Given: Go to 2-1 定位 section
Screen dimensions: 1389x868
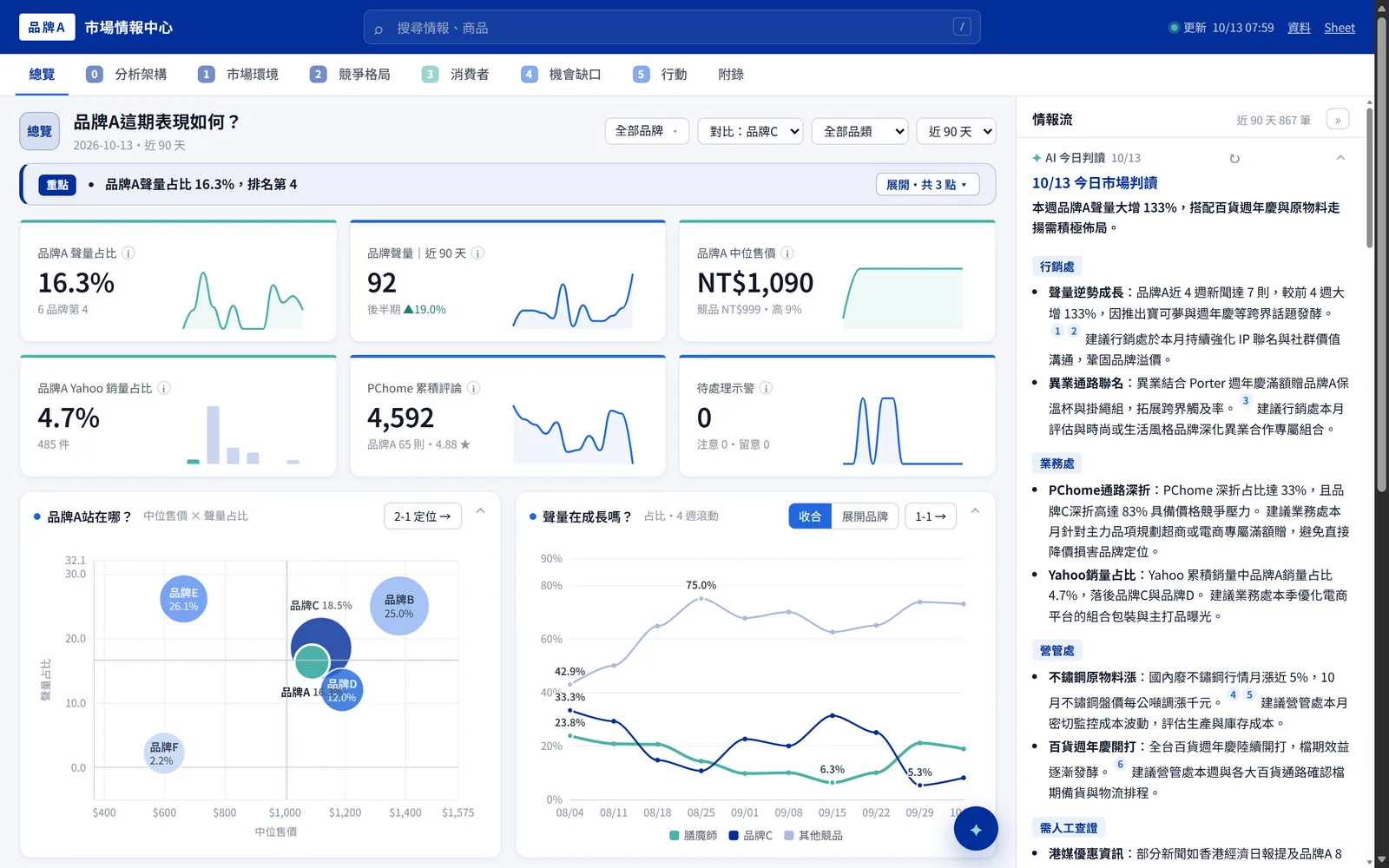Looking at the screenshot, I should [423, 516].
